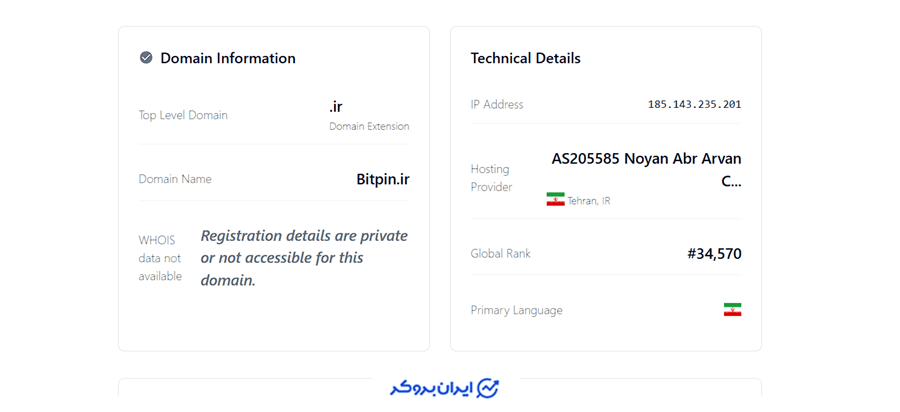Click the #34,570 global rank value

(714, 254)
